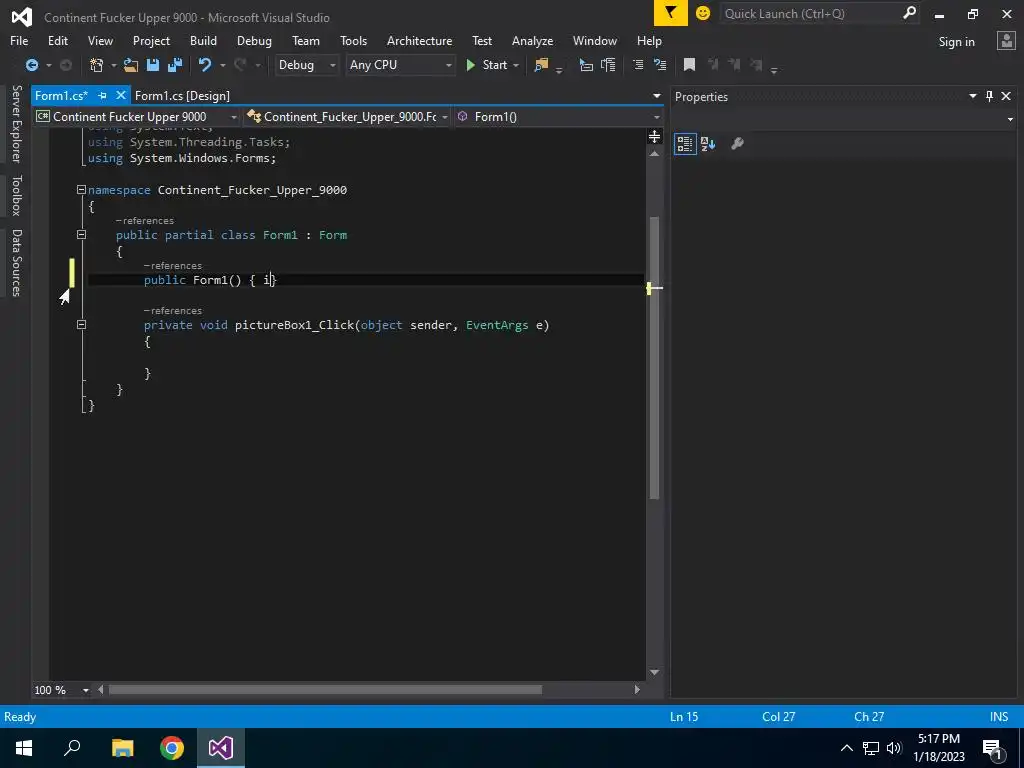Pin the Form1.cs tab
Screen dimensions: 1024x768
[x=103, y=95]
